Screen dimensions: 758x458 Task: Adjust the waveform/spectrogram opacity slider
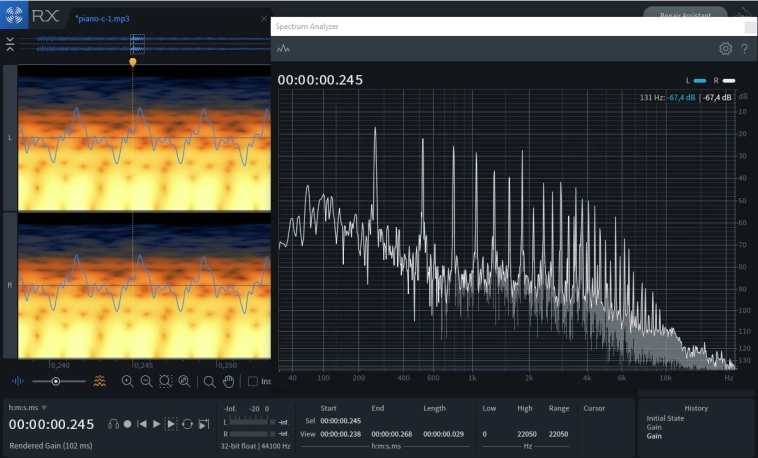(55, 381)
